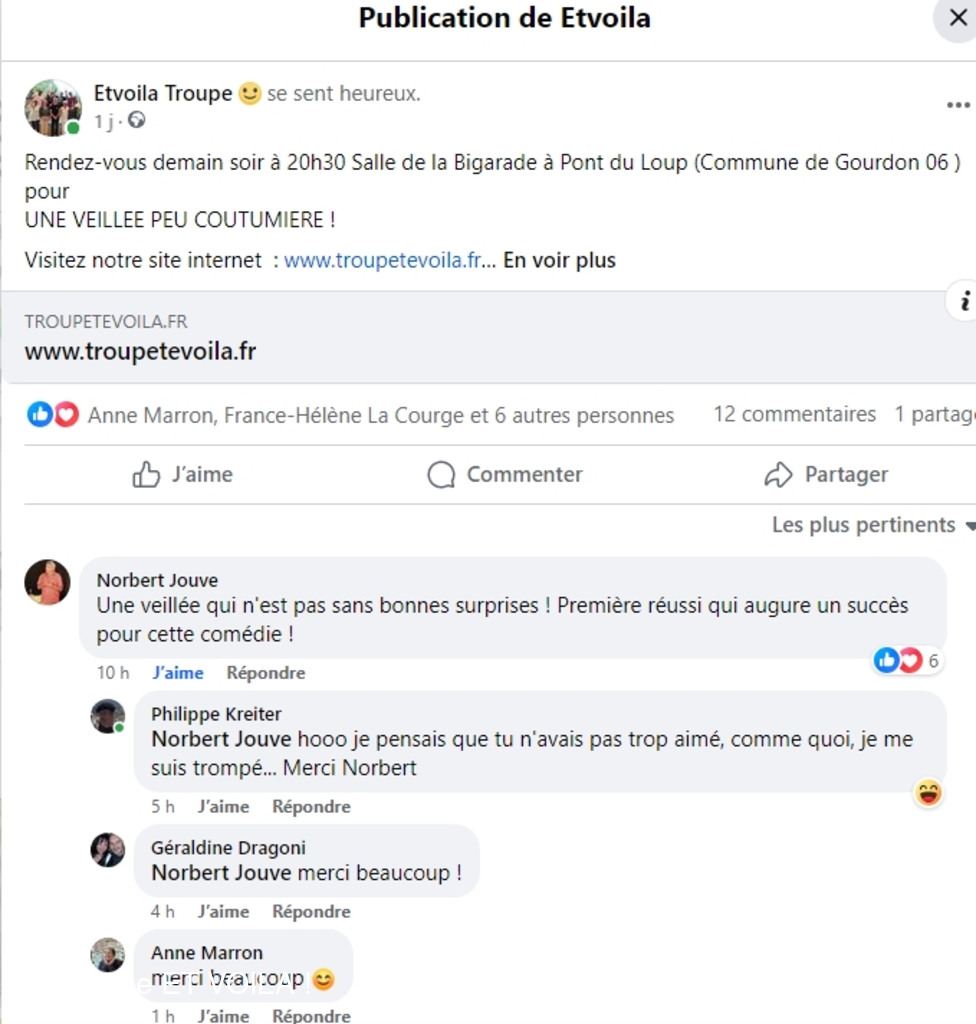Click Répondre under Norbert Jouve's comment
The width and height of the screenshot is (976, 1024).
tap(266, 673)
